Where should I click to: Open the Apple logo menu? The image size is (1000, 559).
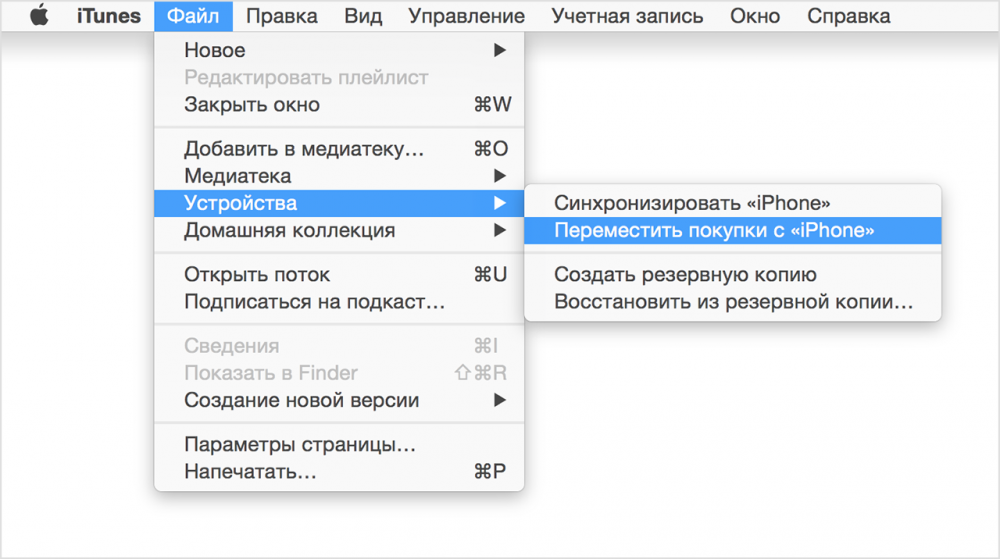(39, 16)
